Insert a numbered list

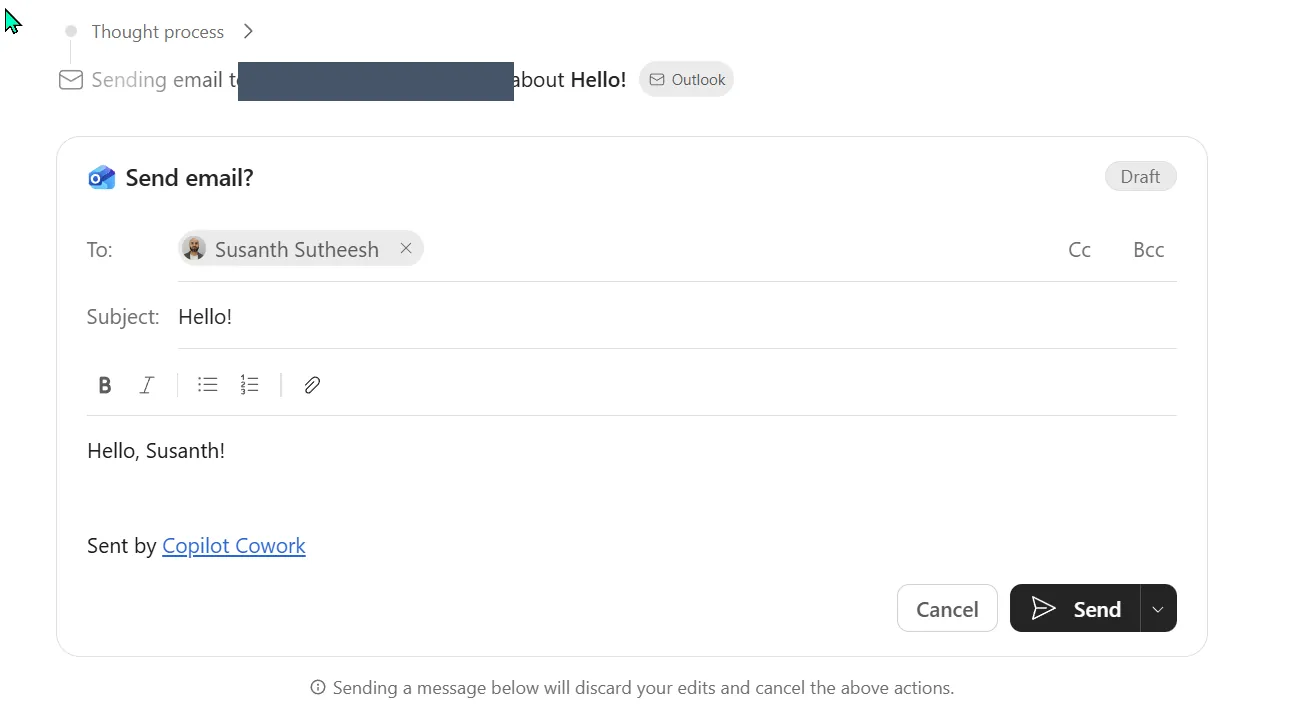coord(249,385)
